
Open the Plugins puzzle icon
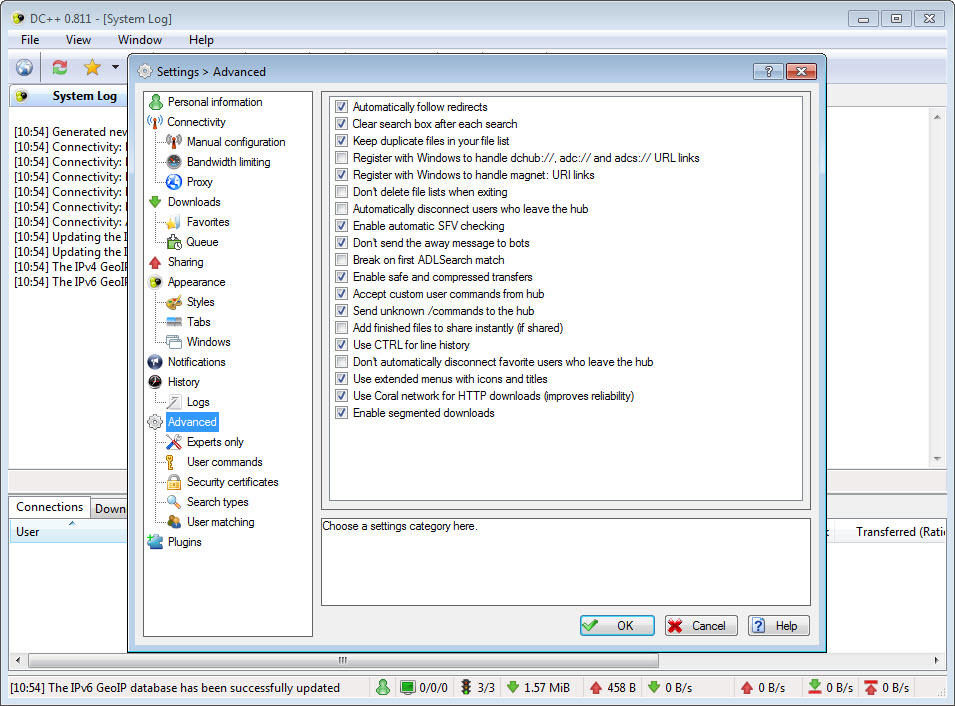(155, 542)
